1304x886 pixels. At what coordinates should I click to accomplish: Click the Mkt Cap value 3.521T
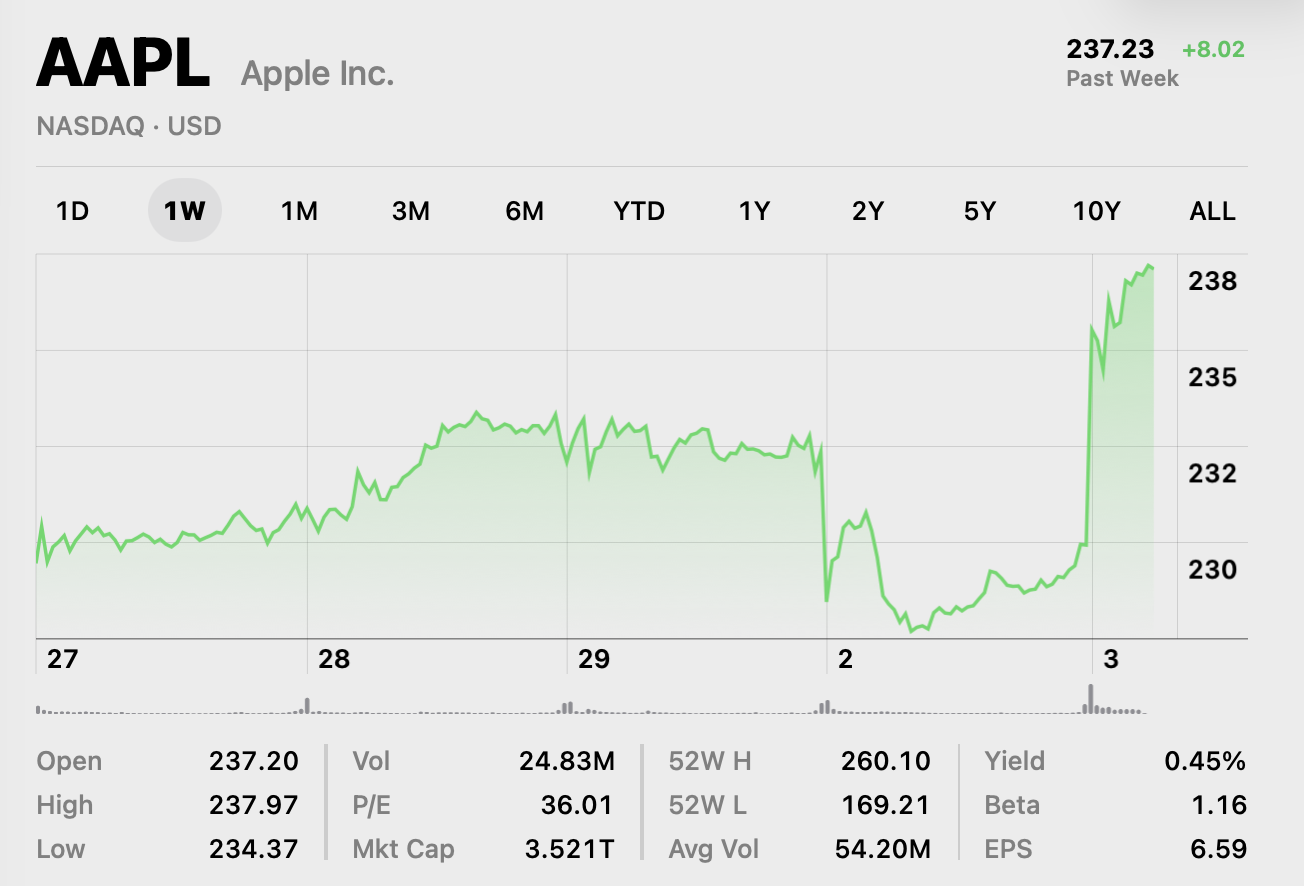[569, 849]
